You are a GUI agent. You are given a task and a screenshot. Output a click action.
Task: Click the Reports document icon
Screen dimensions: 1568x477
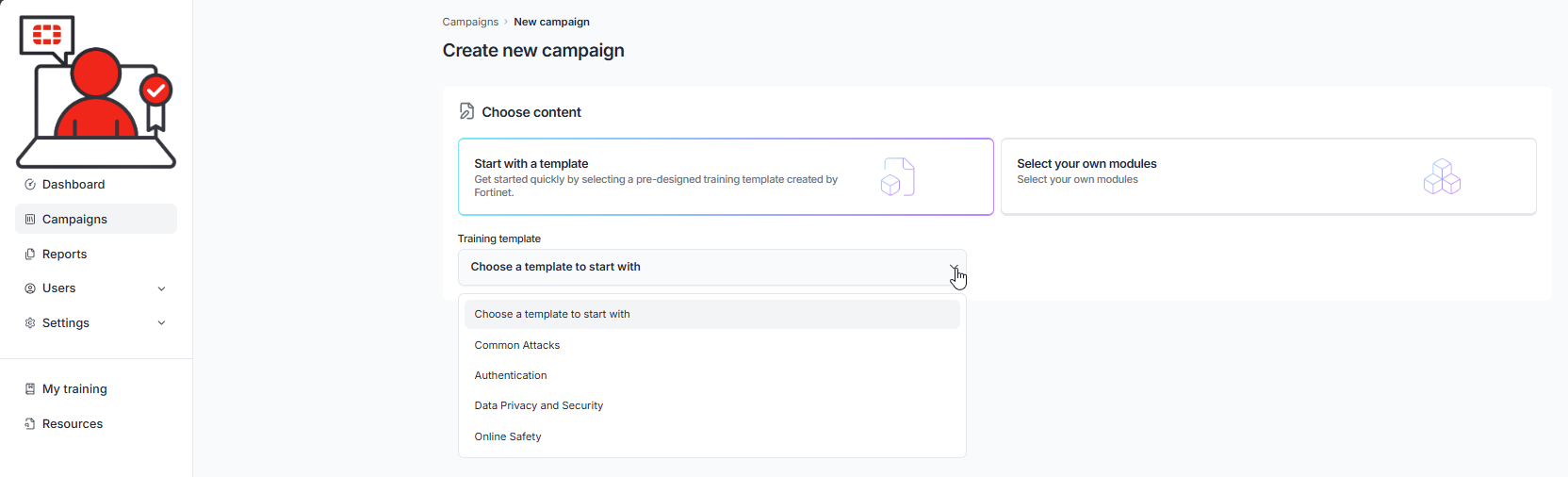pyautogui.click(x=30, y=255)
